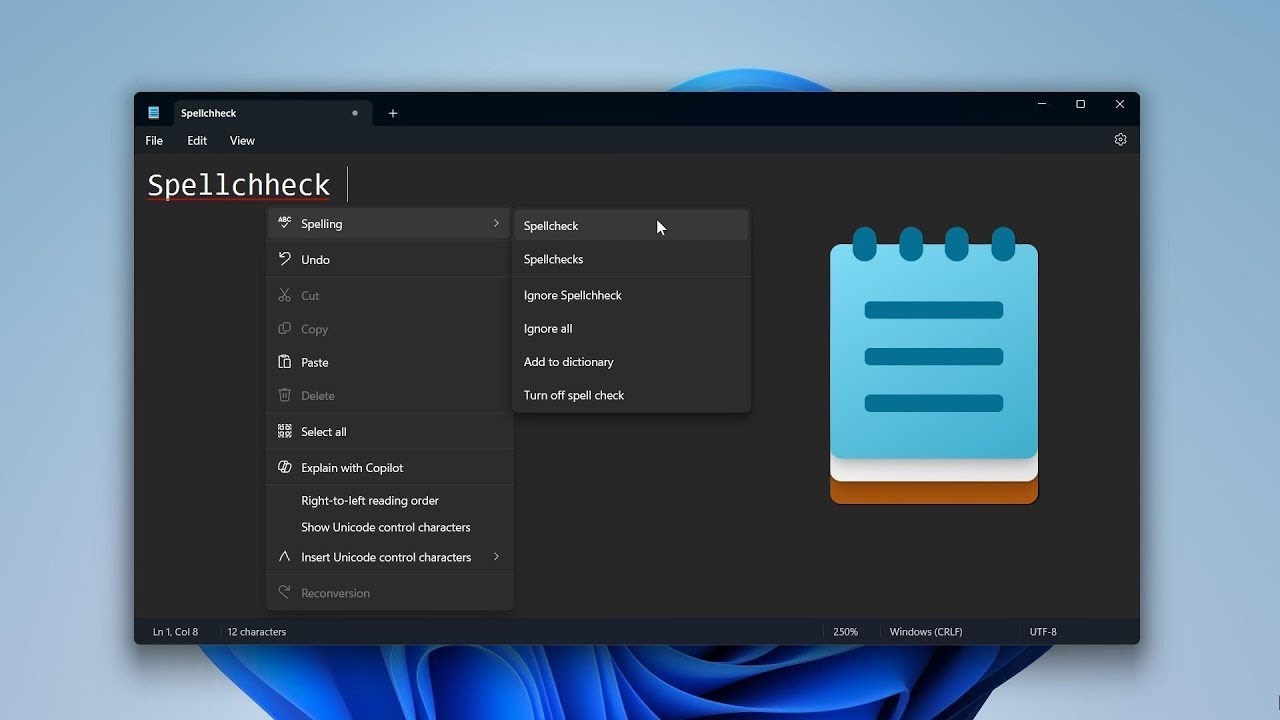
Task: Click the Windows (CRLF) line ending indicator
Action: point(926,632)
